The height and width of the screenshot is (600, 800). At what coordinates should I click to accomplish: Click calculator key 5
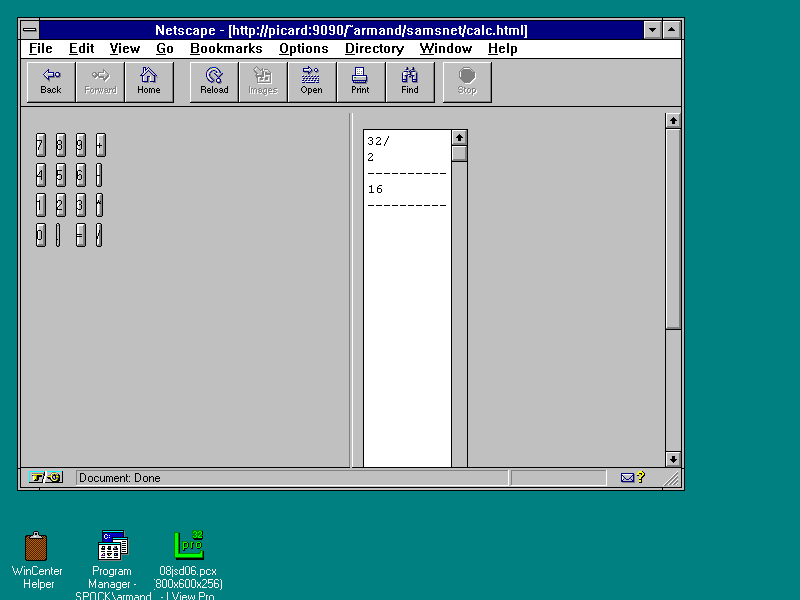[60, 175]
